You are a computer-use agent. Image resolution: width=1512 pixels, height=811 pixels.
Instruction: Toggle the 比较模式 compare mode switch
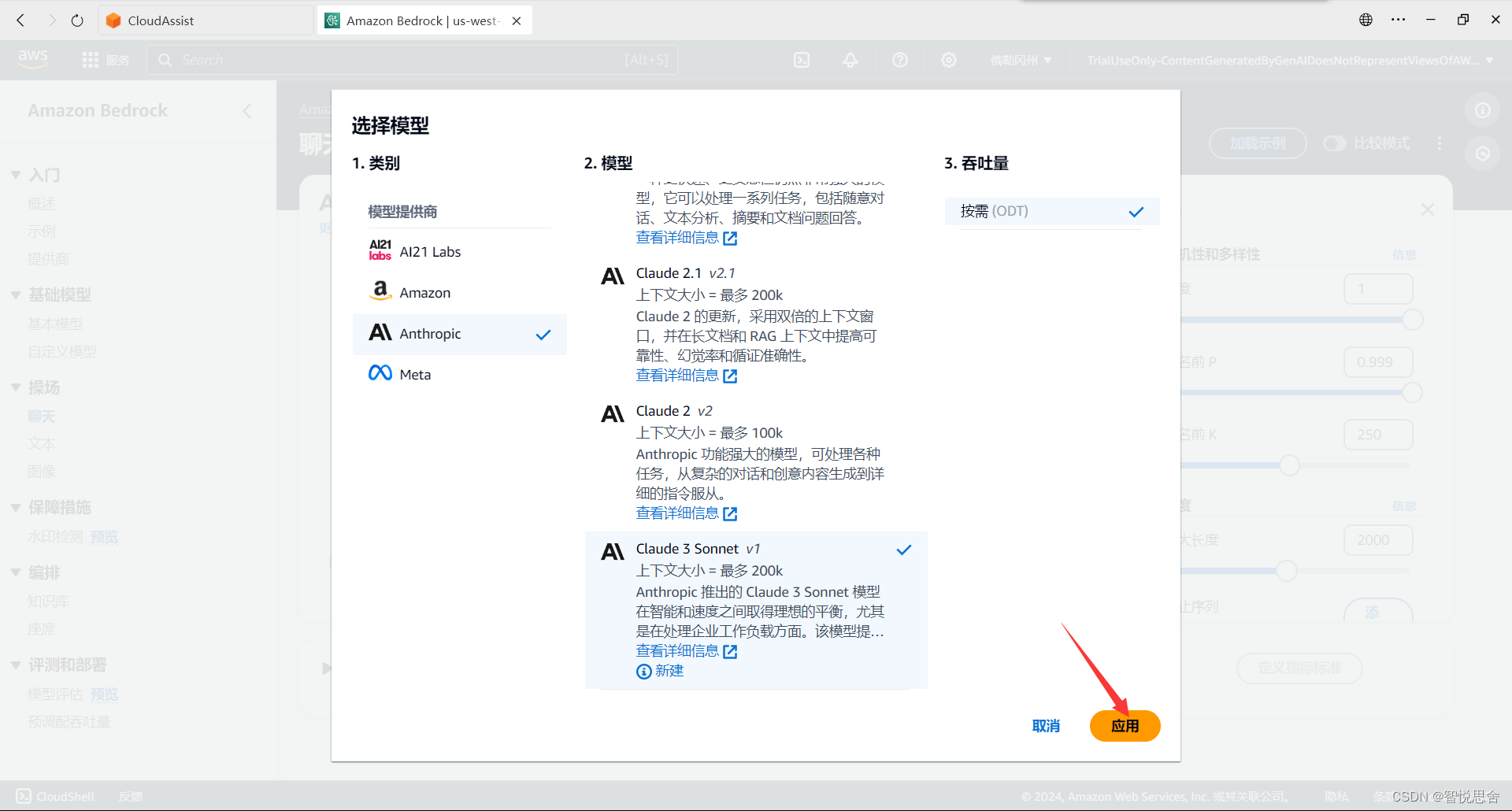[1335, 143]
